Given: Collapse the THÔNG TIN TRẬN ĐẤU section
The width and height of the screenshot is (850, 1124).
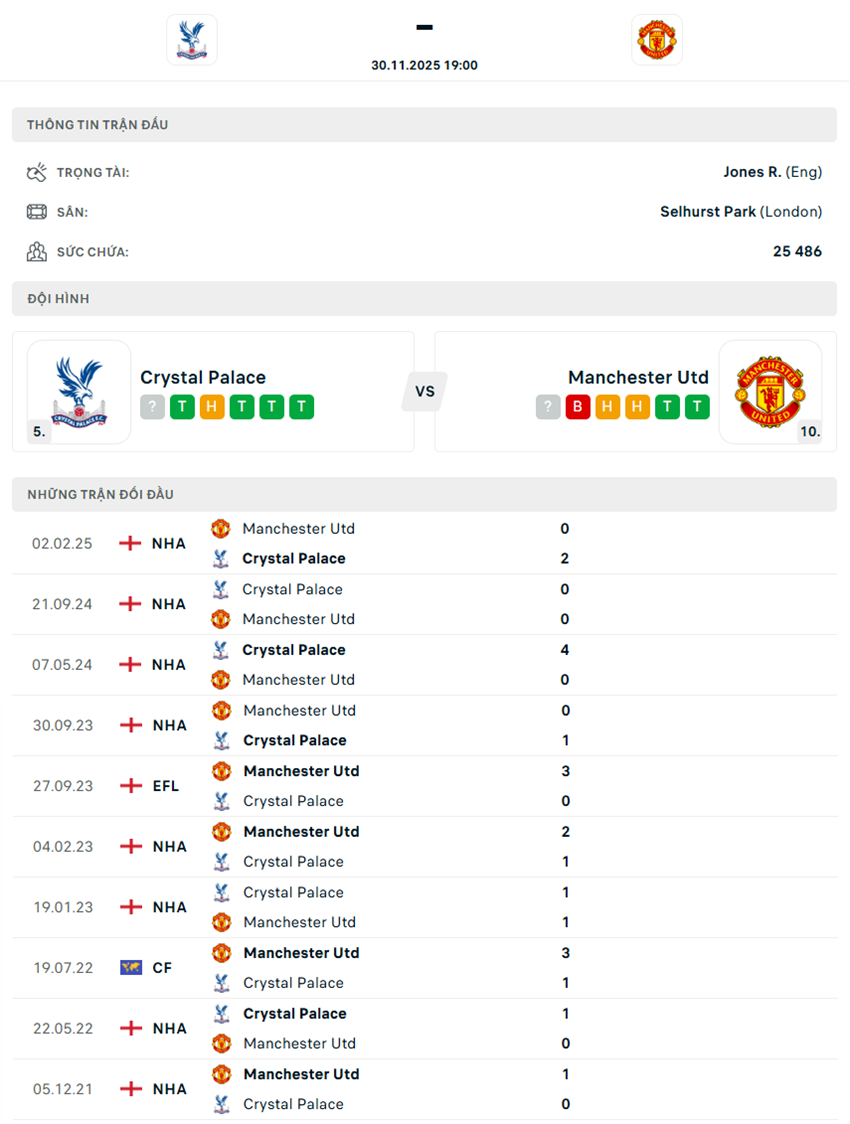Looking at the screenshot, I should click(x=424, y=124).
